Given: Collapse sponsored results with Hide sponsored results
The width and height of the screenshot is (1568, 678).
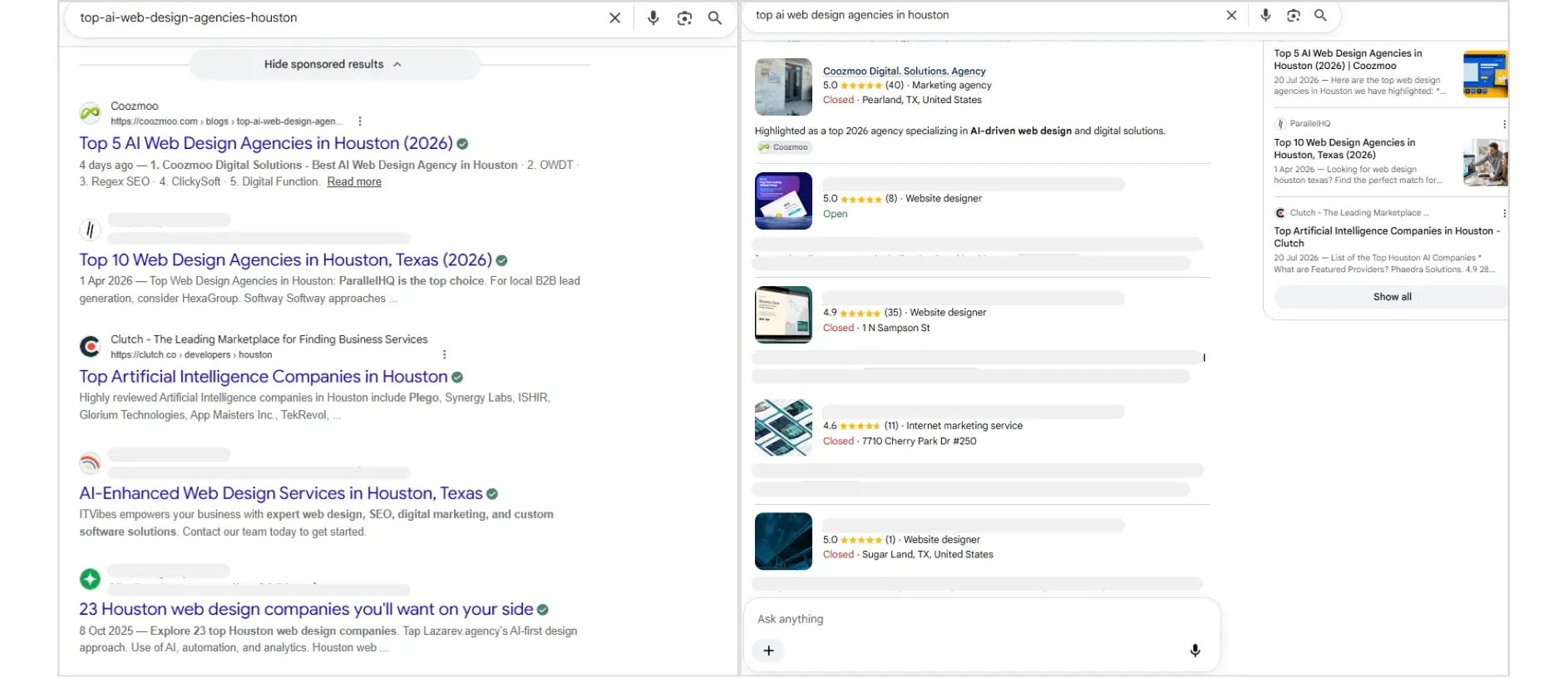Looking at the screenshot, I should coord(334,64).
